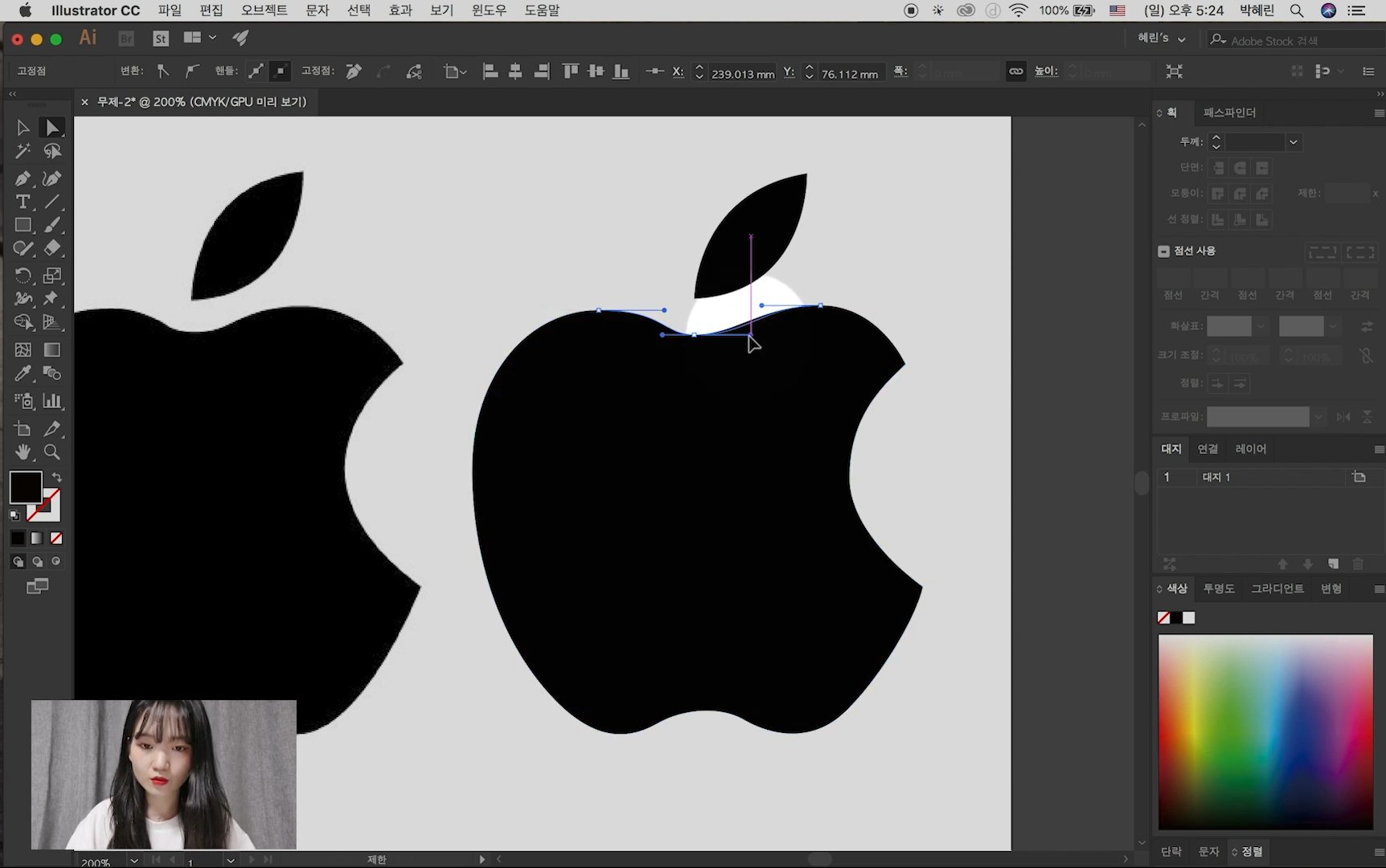Toggle Butt Cap stroke option
Viewport: 1386px width, 868px height.
[x=1219, y=168]
